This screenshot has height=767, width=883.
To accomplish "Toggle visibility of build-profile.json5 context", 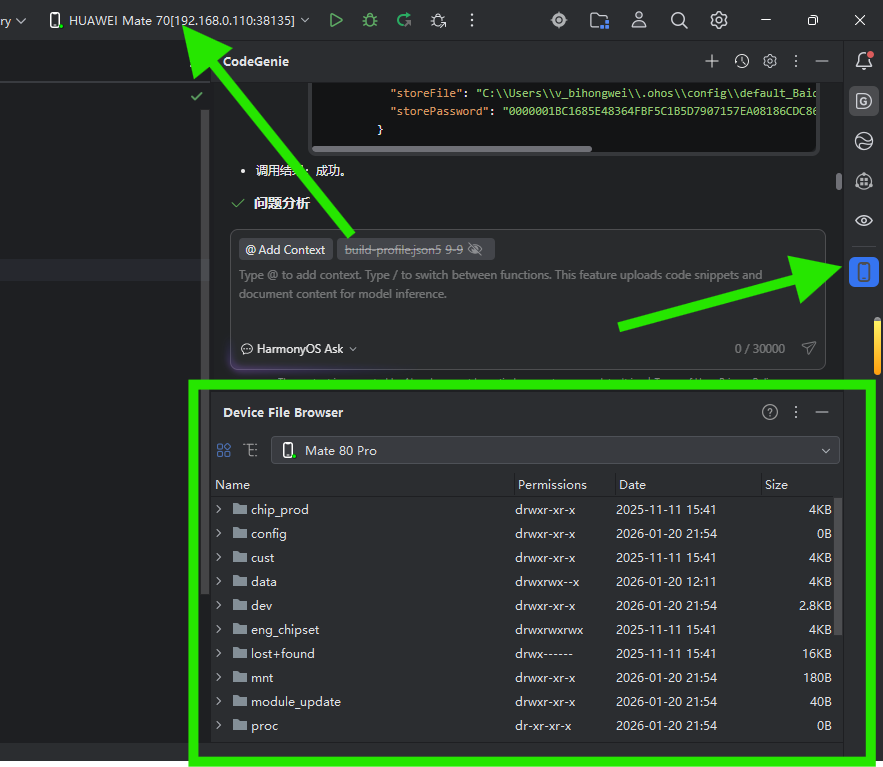I will 475,249.
